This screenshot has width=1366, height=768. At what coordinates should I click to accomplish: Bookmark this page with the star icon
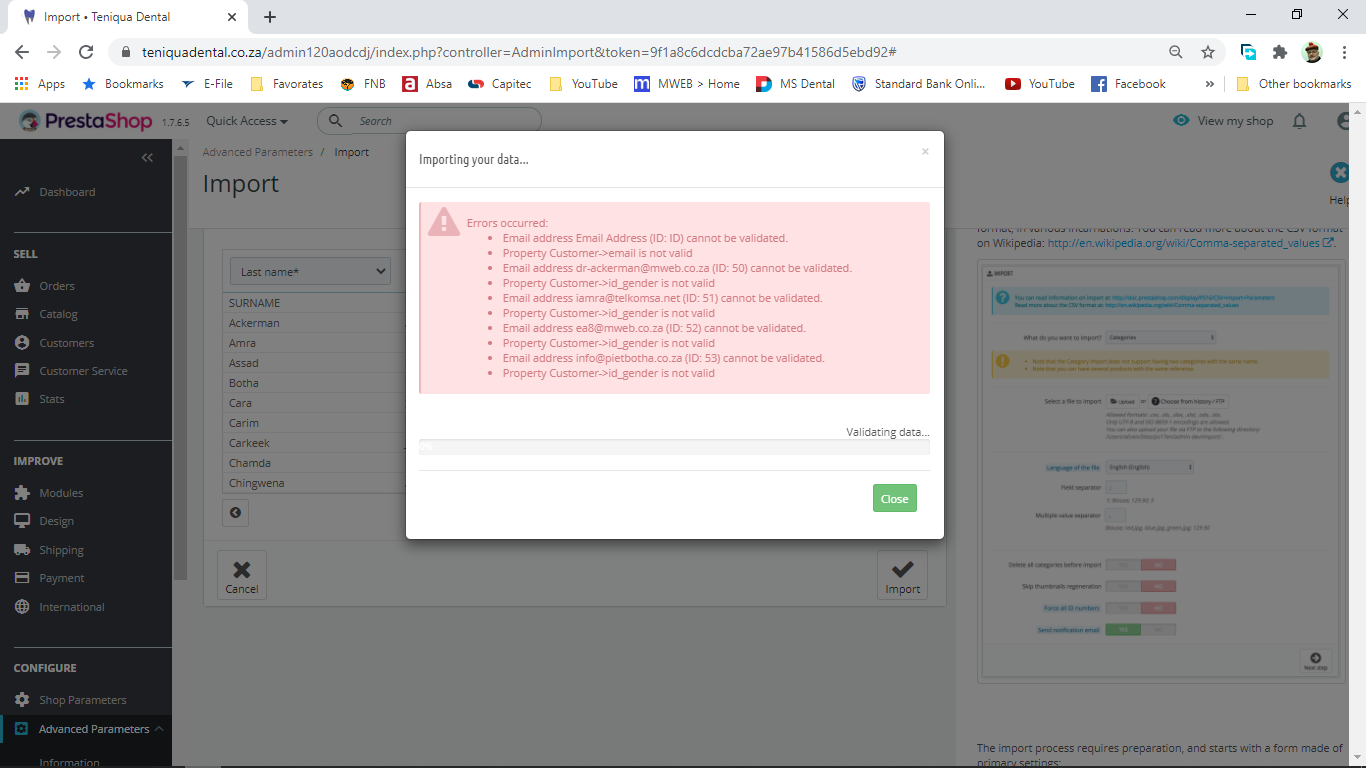click(1208, 52)
